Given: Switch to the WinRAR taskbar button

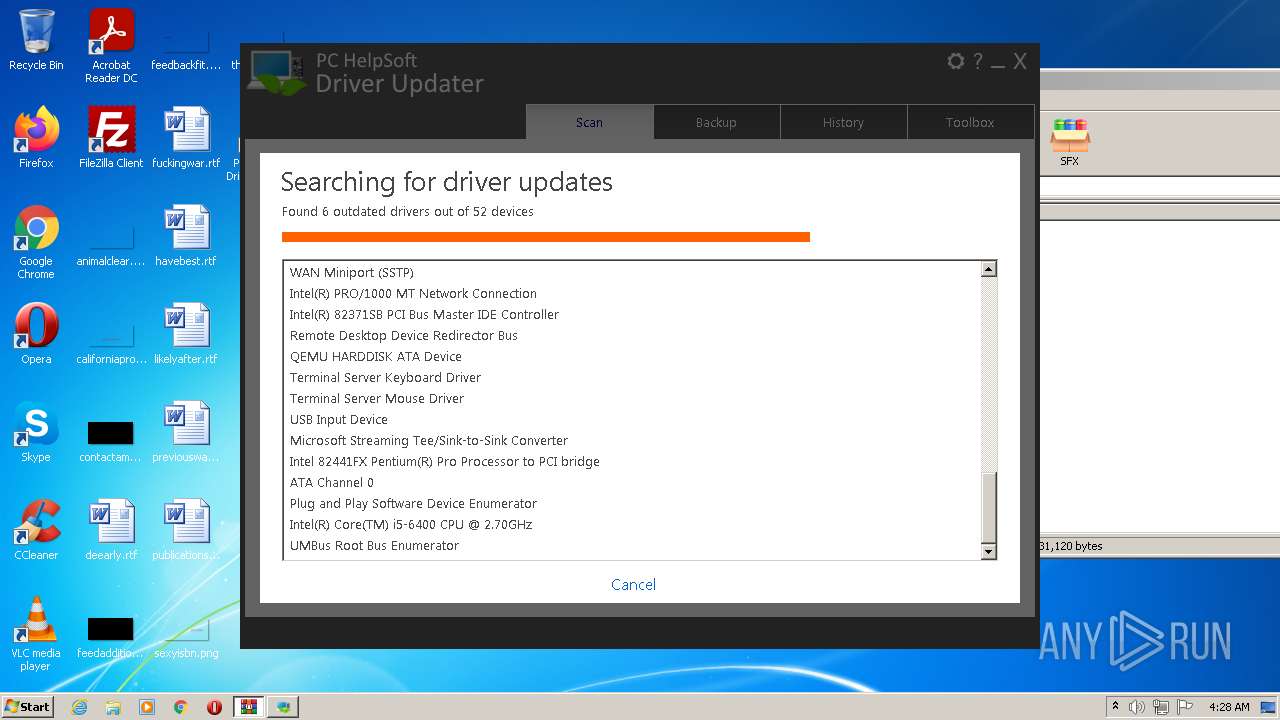Looking at the screenshot, I should pos(249,707).
